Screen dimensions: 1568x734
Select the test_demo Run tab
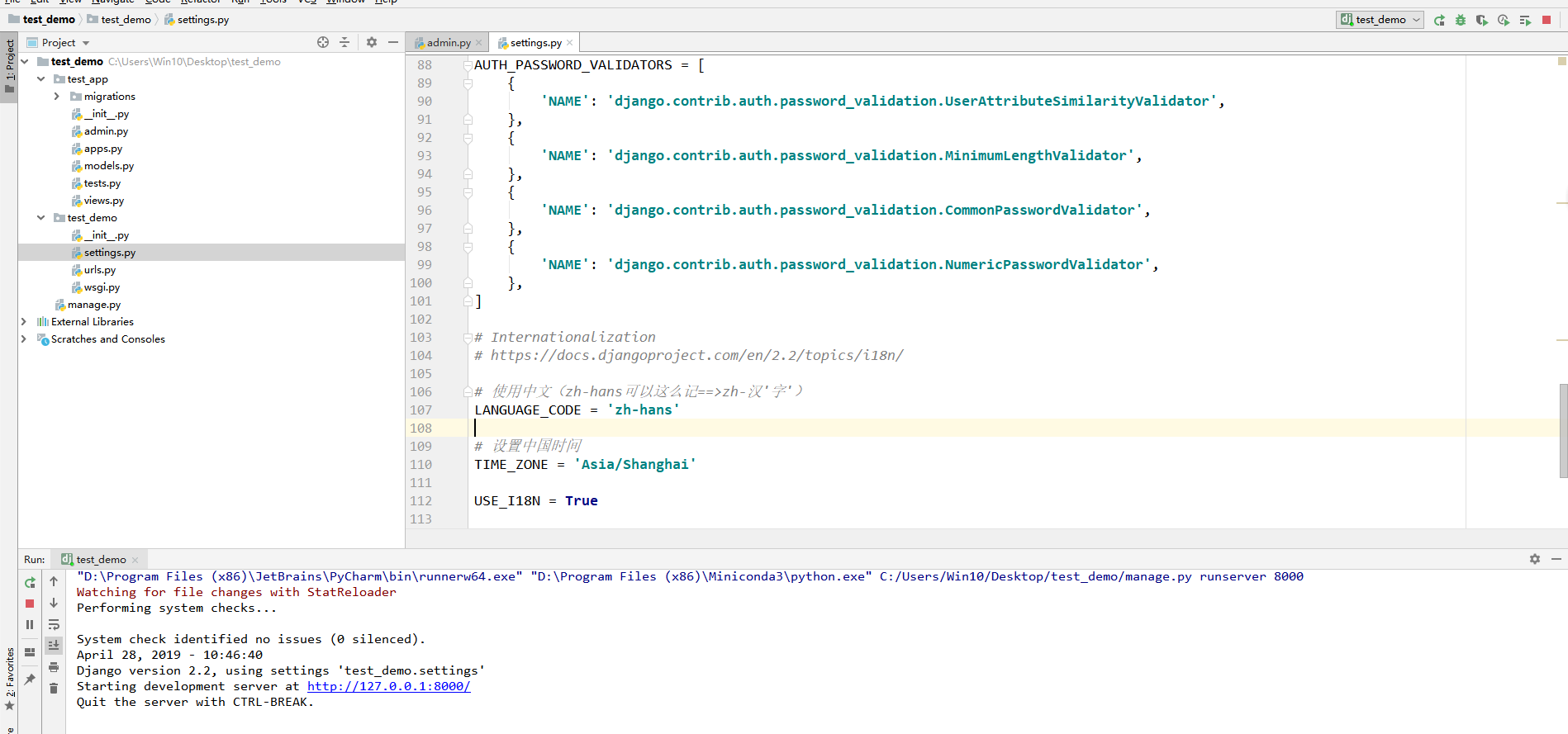point(101,560)
